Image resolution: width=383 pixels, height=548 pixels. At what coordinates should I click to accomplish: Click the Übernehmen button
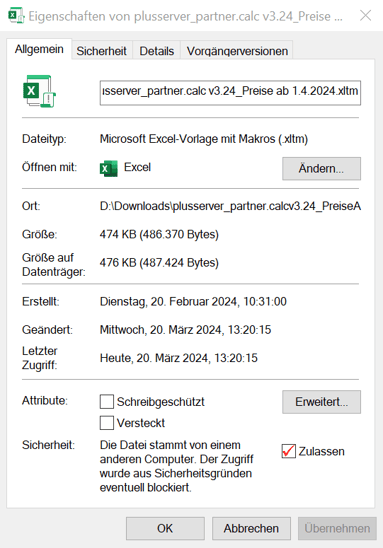point(337,528)
